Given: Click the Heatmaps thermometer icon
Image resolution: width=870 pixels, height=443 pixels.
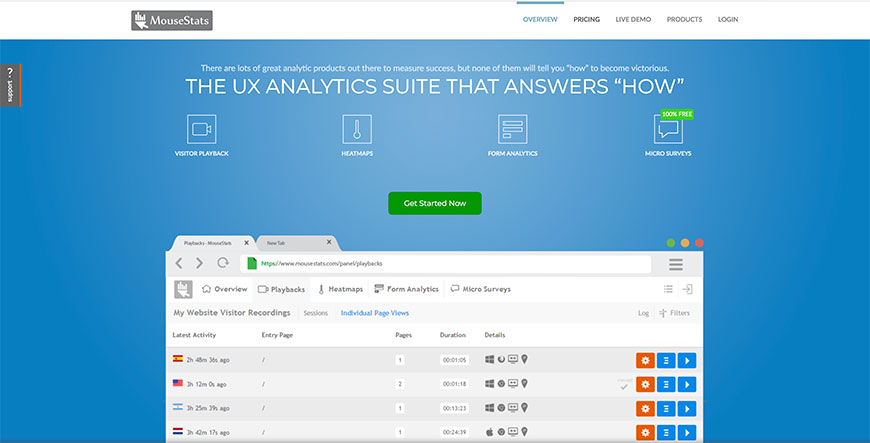Looking at the screenshot, I should [355, 129].
